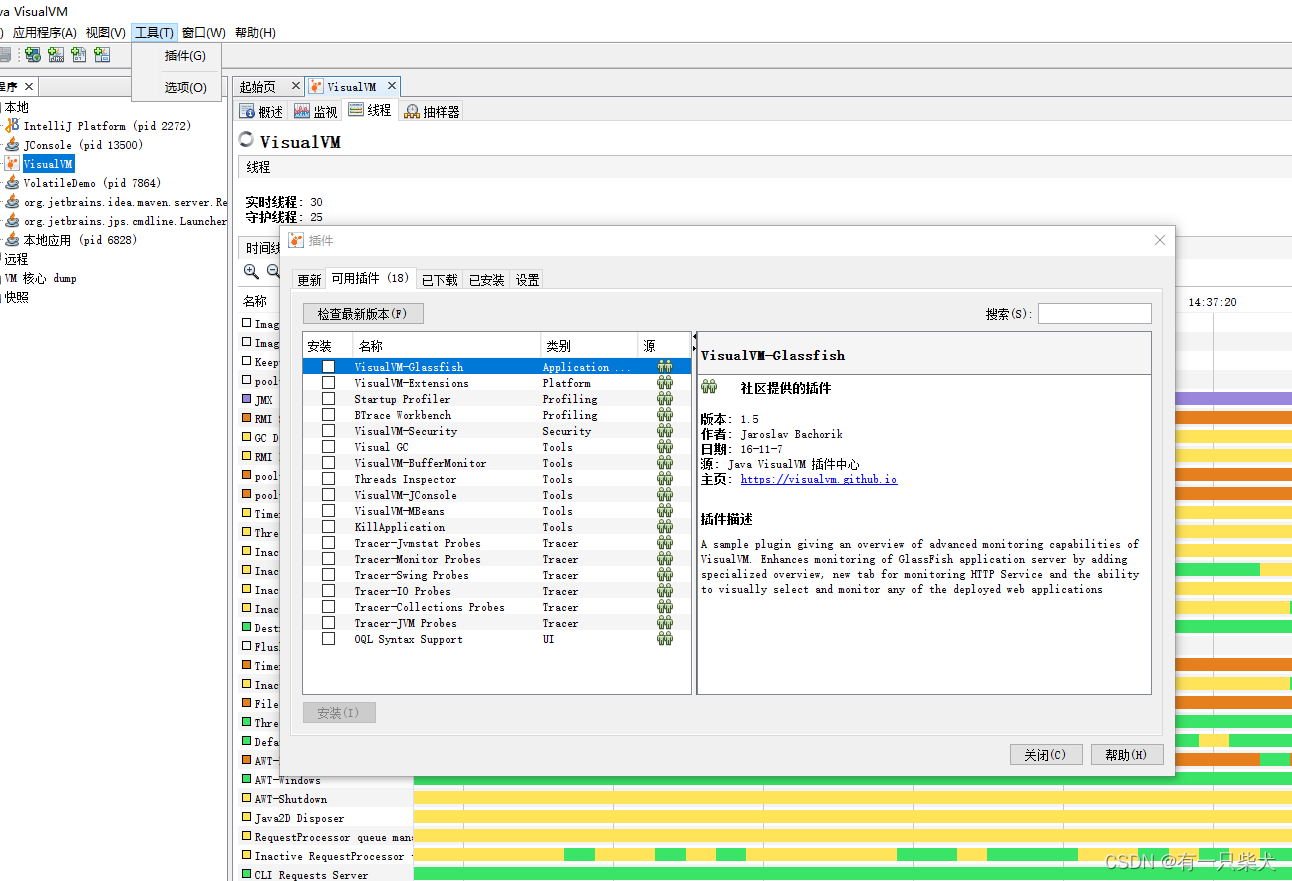Close the VisualVM document tab with its X

click(x=392, y=86)
